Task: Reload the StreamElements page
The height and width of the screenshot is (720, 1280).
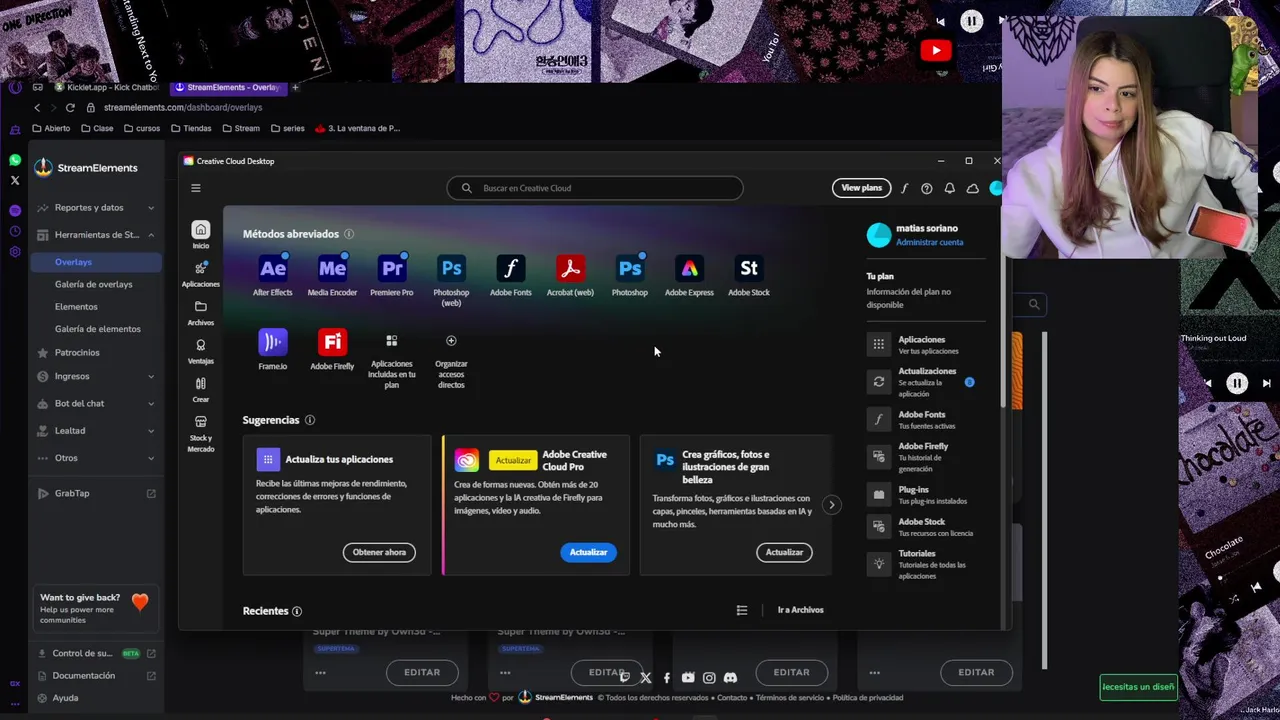Action: [70, 107]
